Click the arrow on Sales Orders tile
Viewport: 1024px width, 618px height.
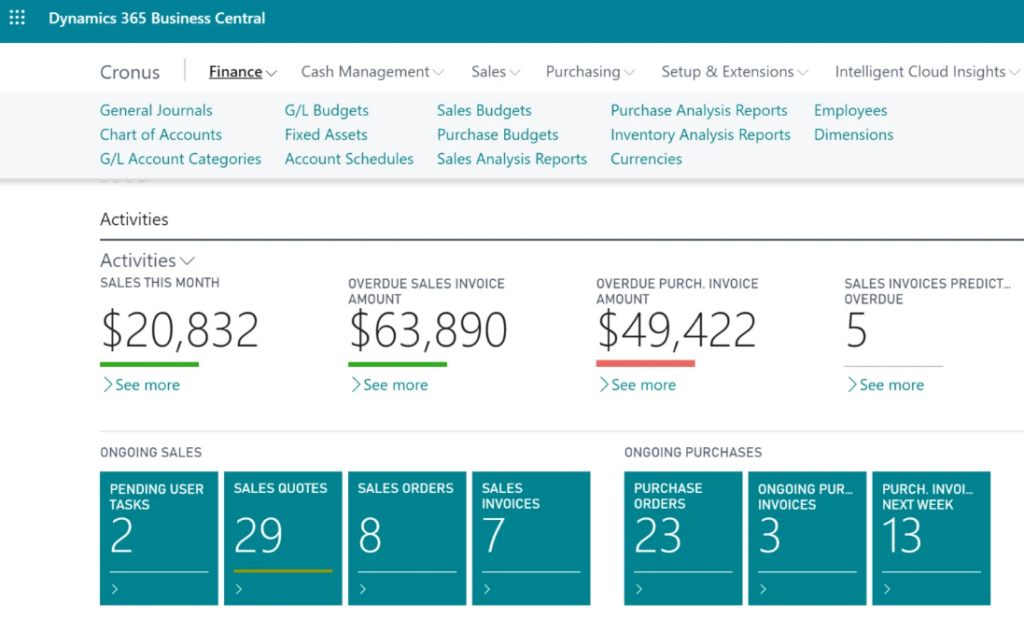coord(363,589)
